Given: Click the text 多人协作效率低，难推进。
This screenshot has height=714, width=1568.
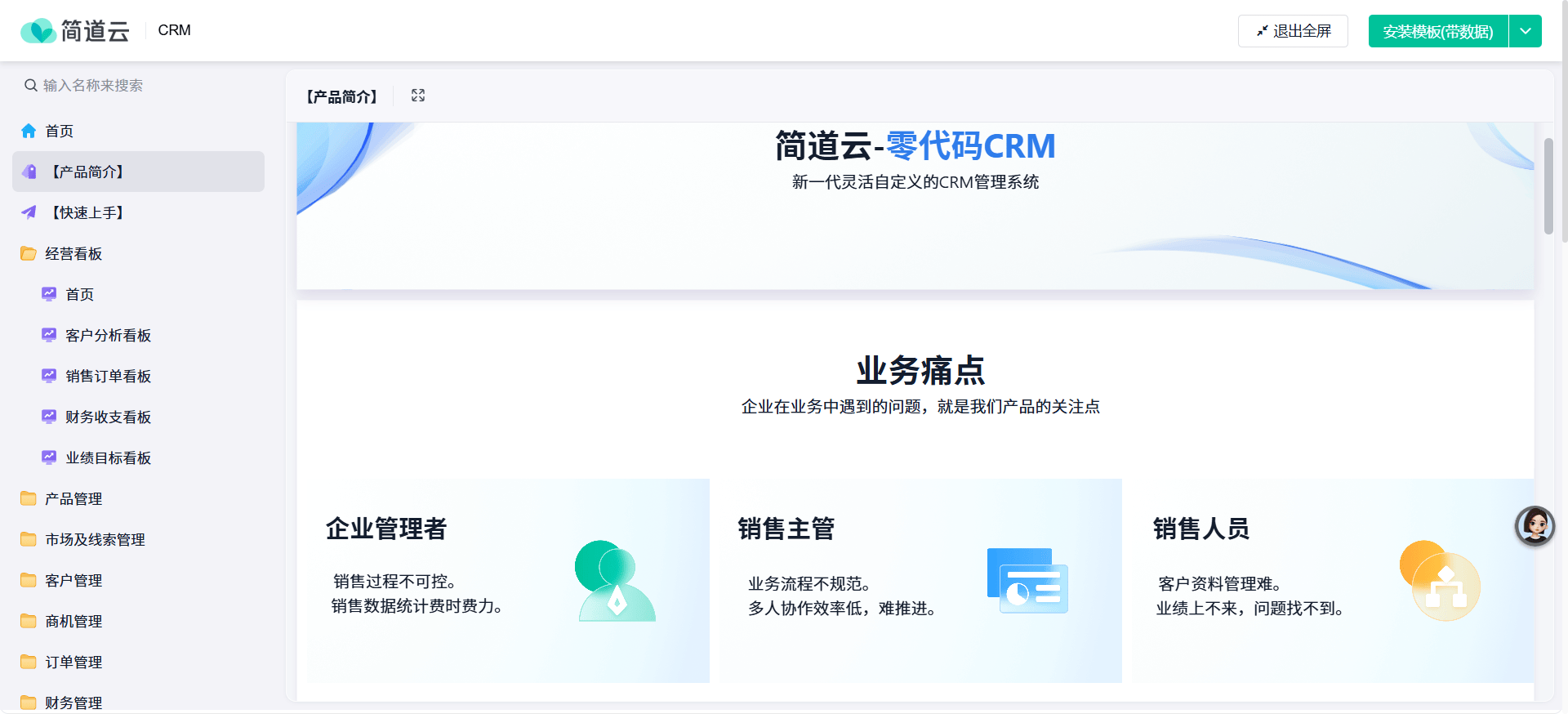Looking at the screenshot, I should tap(842, 609).
